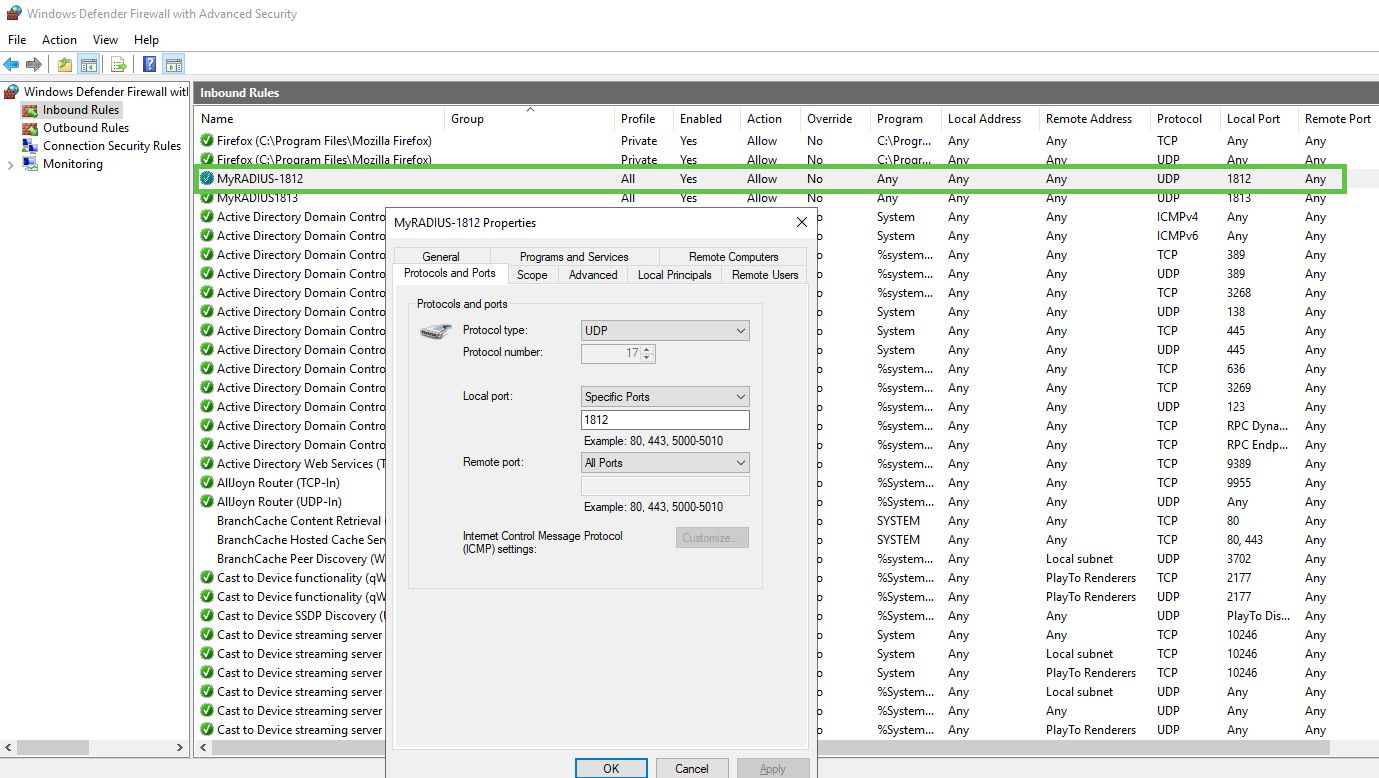
Task: Click green check icon of Cast to Device SSDP Discovery
Action: (207, 616)
